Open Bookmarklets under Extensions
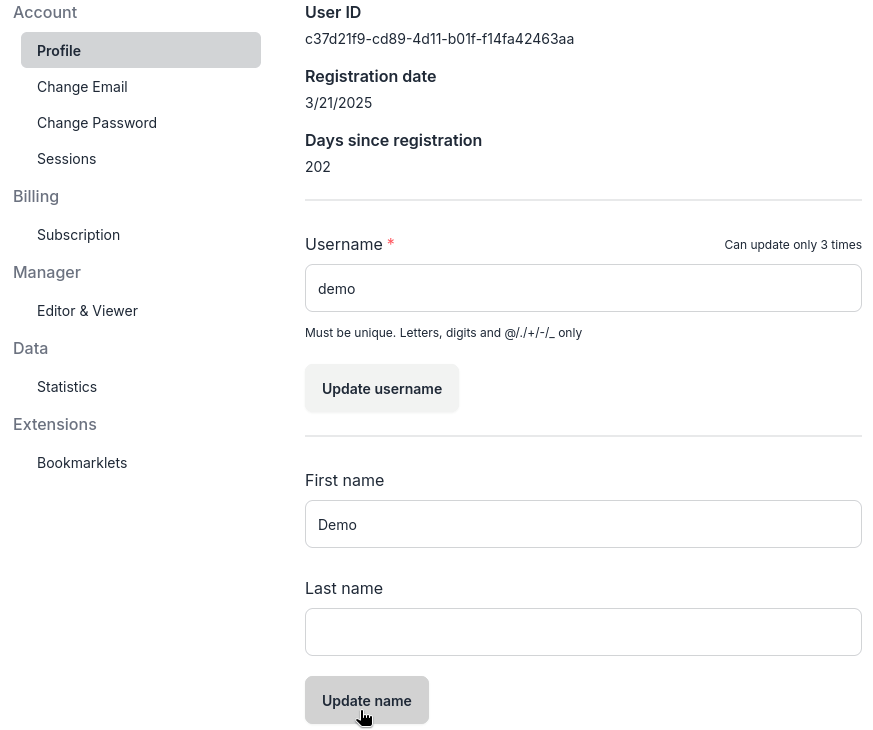The width and height of the screenshot is (873, 730). point(82,463)
